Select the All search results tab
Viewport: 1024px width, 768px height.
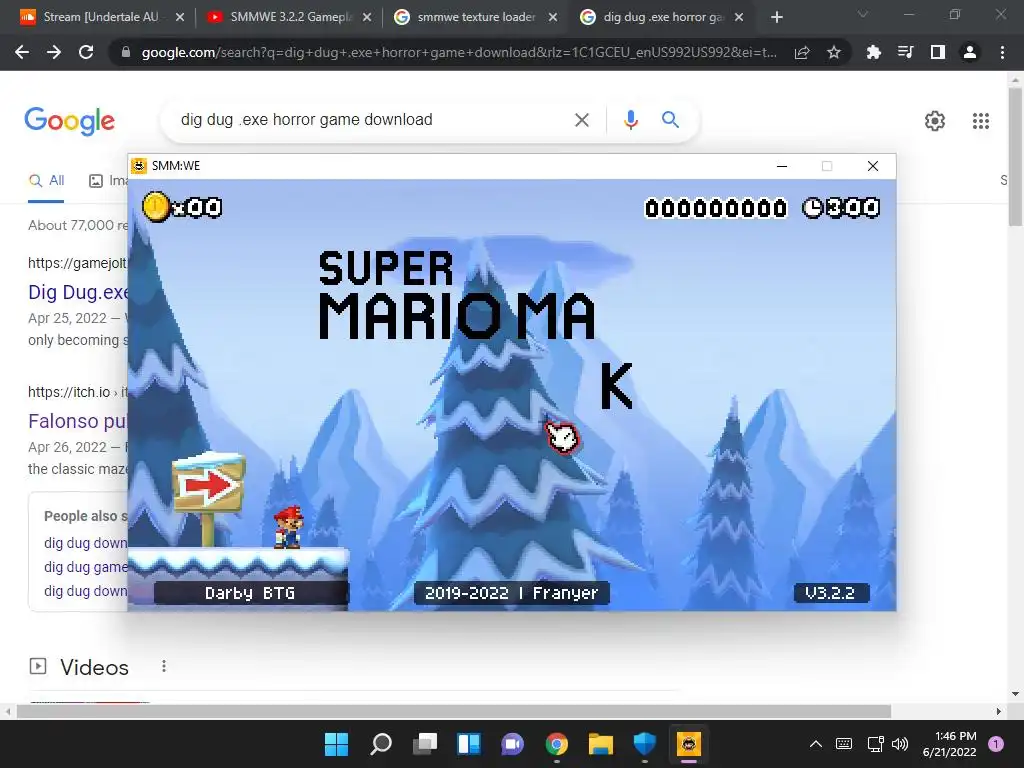[46, 181]
